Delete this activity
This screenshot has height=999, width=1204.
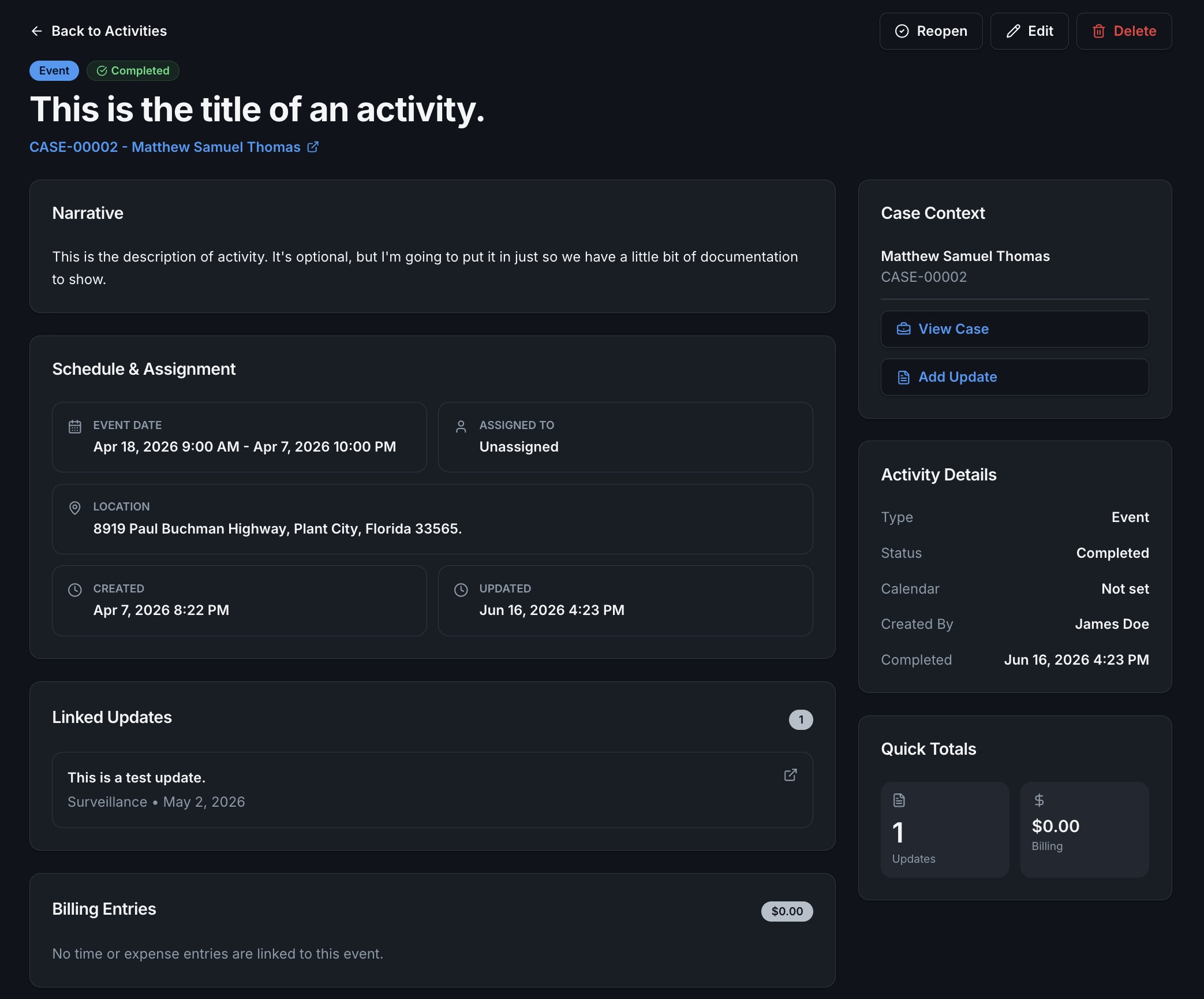[x=1124, y=31]
